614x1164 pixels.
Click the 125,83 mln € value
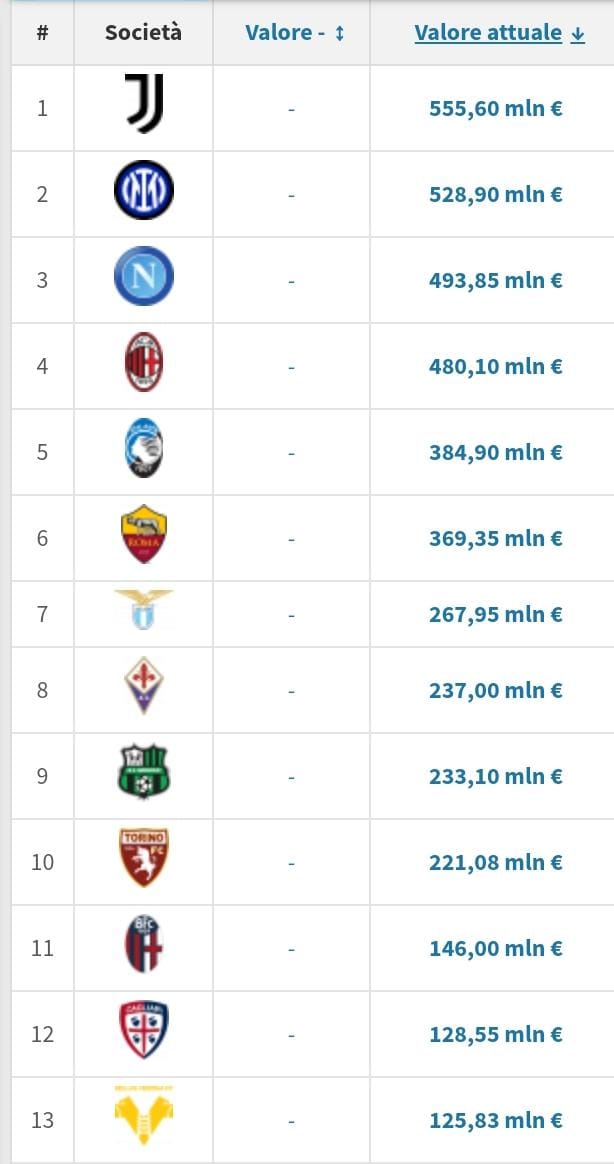(495, 1120)
